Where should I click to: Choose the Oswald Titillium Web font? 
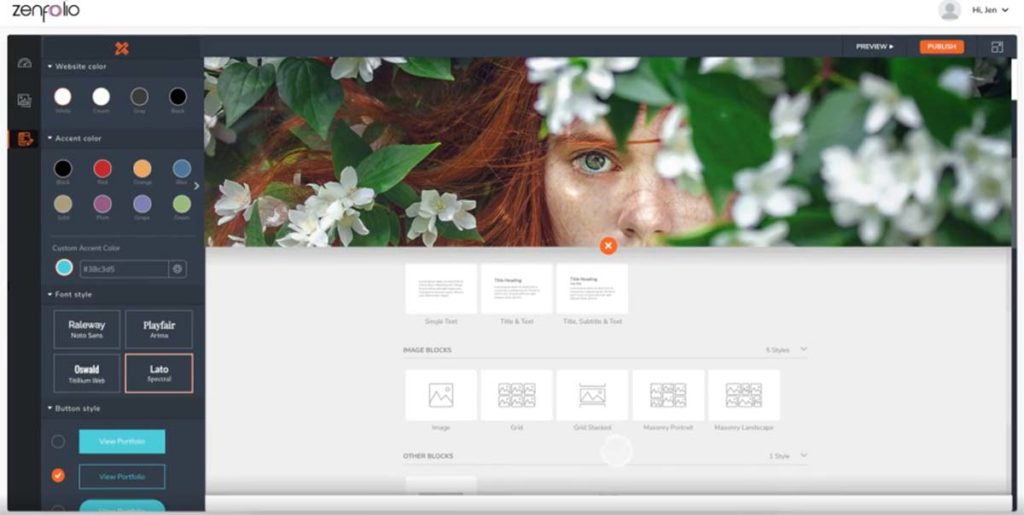(87, 373)
